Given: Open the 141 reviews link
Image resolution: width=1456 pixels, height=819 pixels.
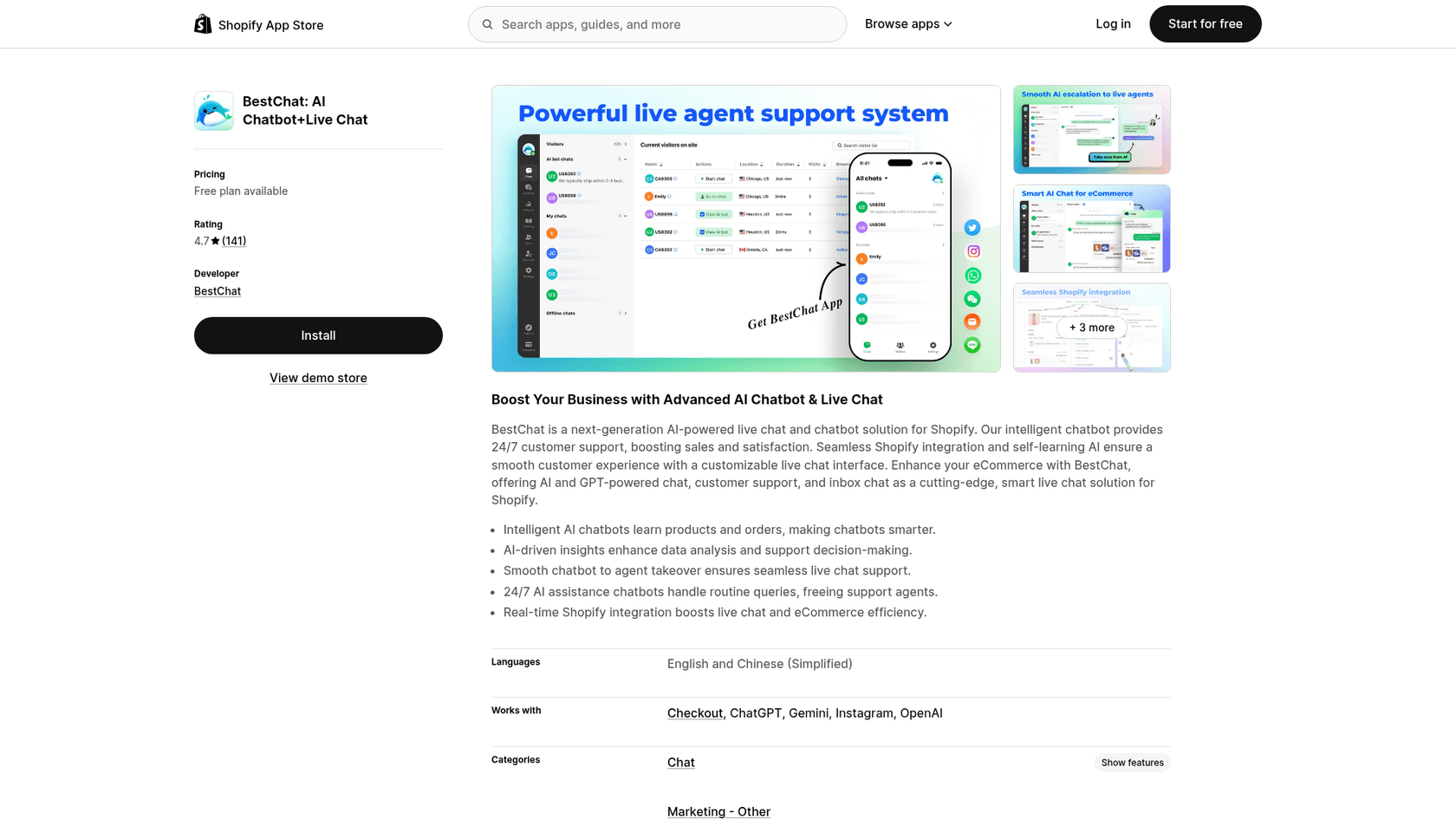Looking at the screenshot, I should (234, 241).
